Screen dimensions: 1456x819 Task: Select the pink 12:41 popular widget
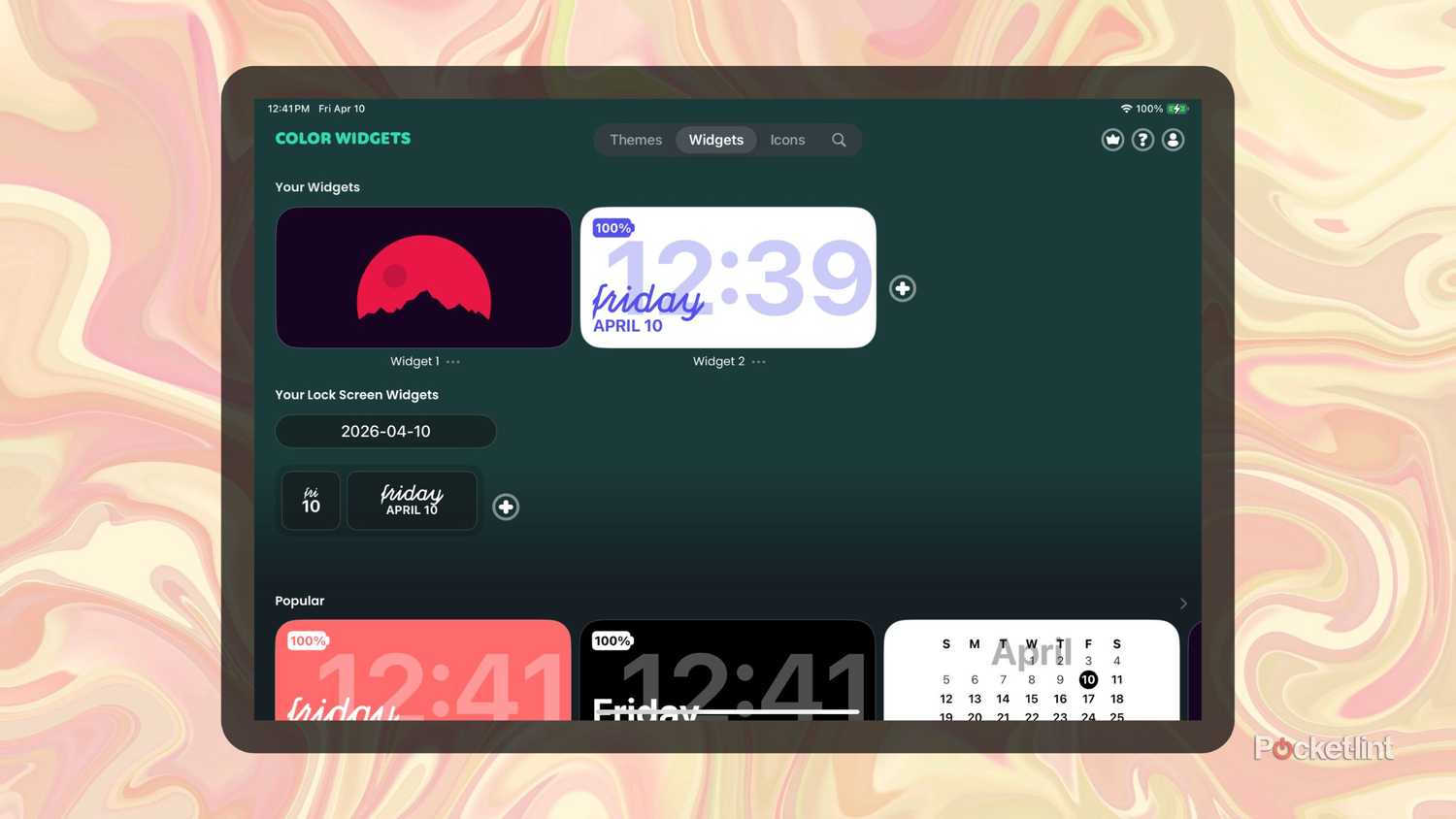tap(423, 674)
